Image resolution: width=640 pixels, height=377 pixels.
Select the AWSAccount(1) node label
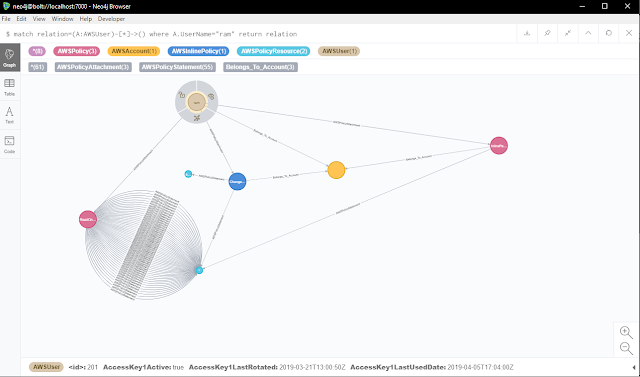tap(133, 51)
